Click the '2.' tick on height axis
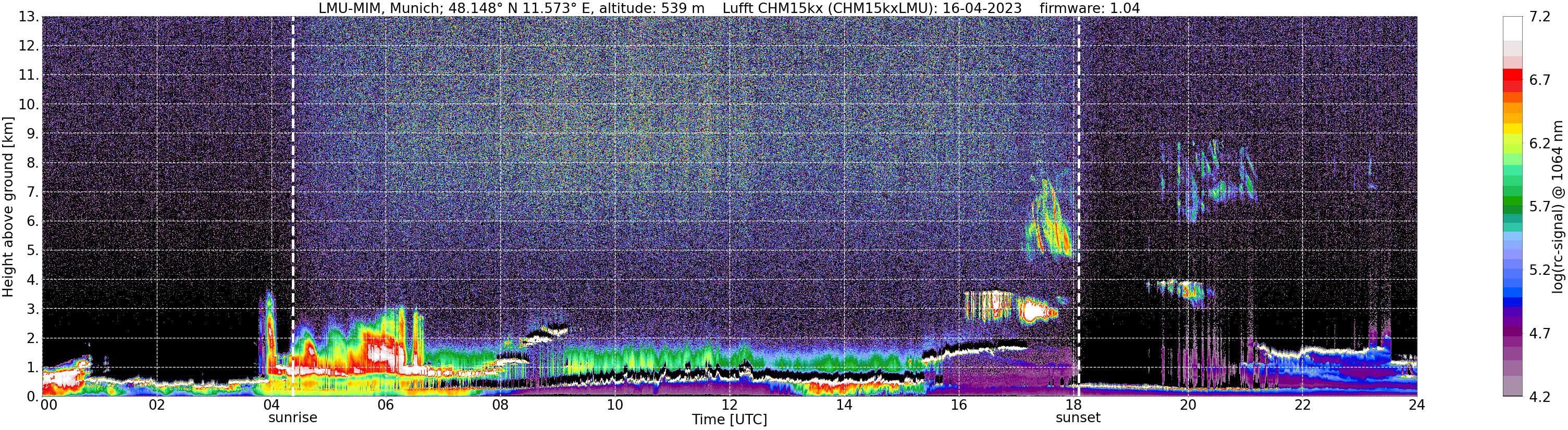 (x=32, y=338)
